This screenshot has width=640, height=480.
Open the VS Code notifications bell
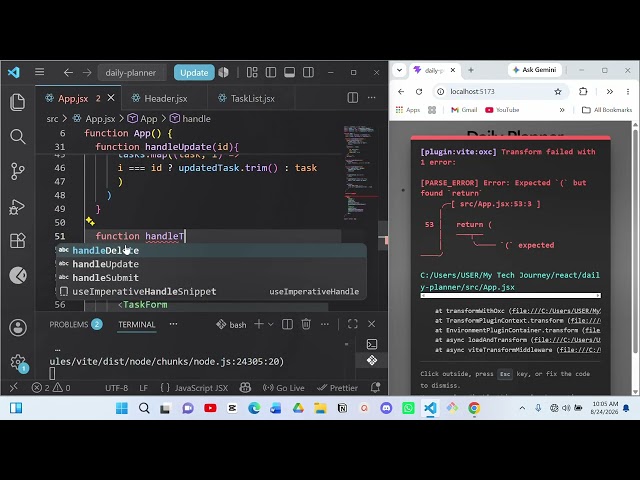[375, 388]
